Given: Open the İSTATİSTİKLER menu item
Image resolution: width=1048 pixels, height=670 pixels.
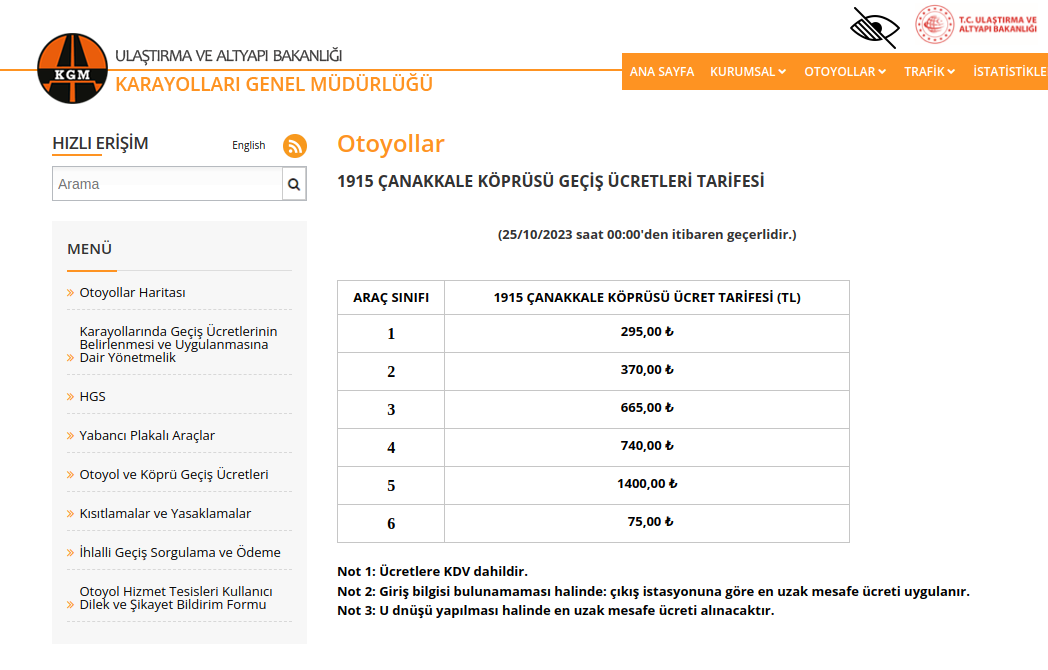Looking at the screenshot, I should tap(1008, 72).
